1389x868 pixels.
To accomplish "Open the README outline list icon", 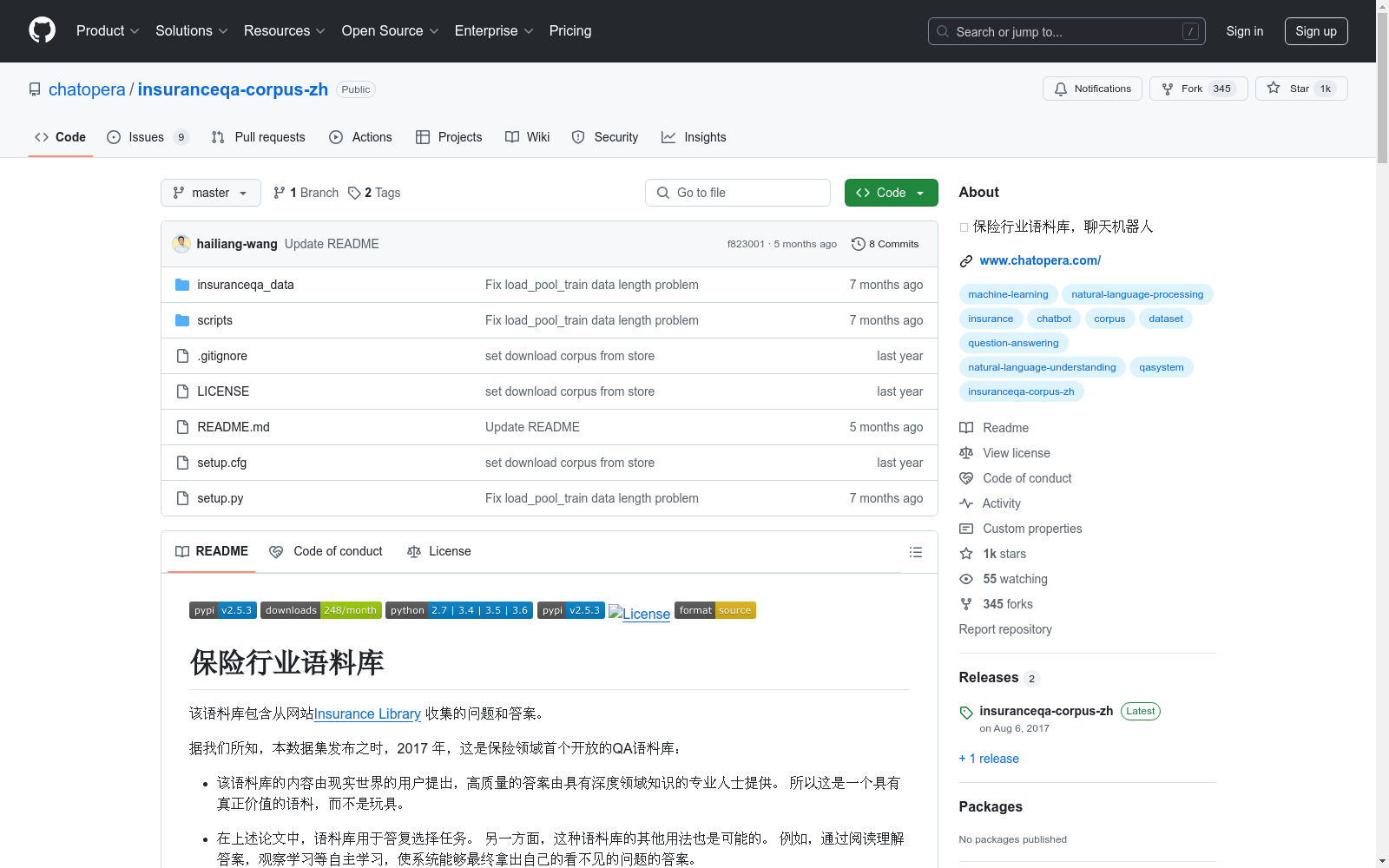I will tap(915, 552).
